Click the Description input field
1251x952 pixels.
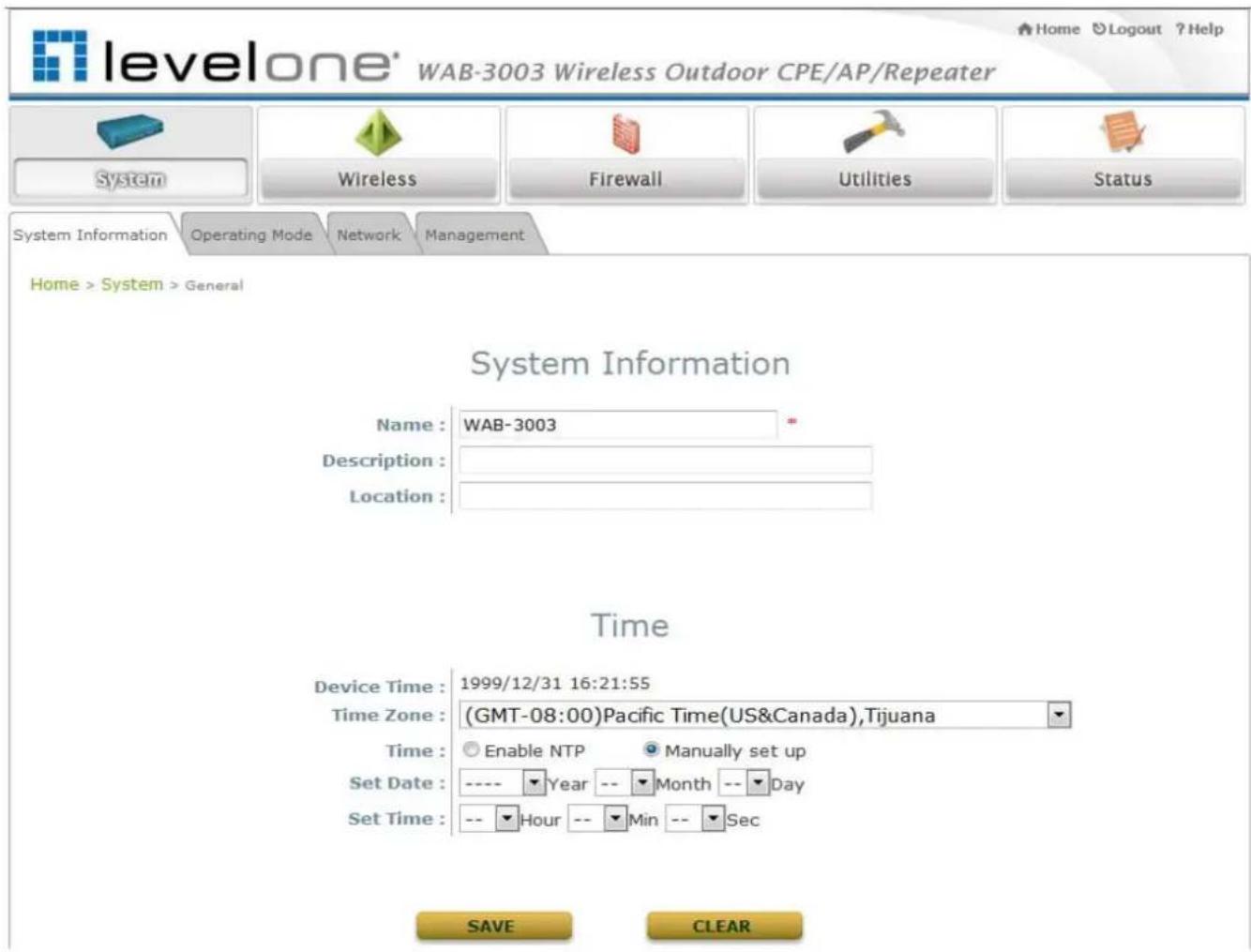[665, 461]
